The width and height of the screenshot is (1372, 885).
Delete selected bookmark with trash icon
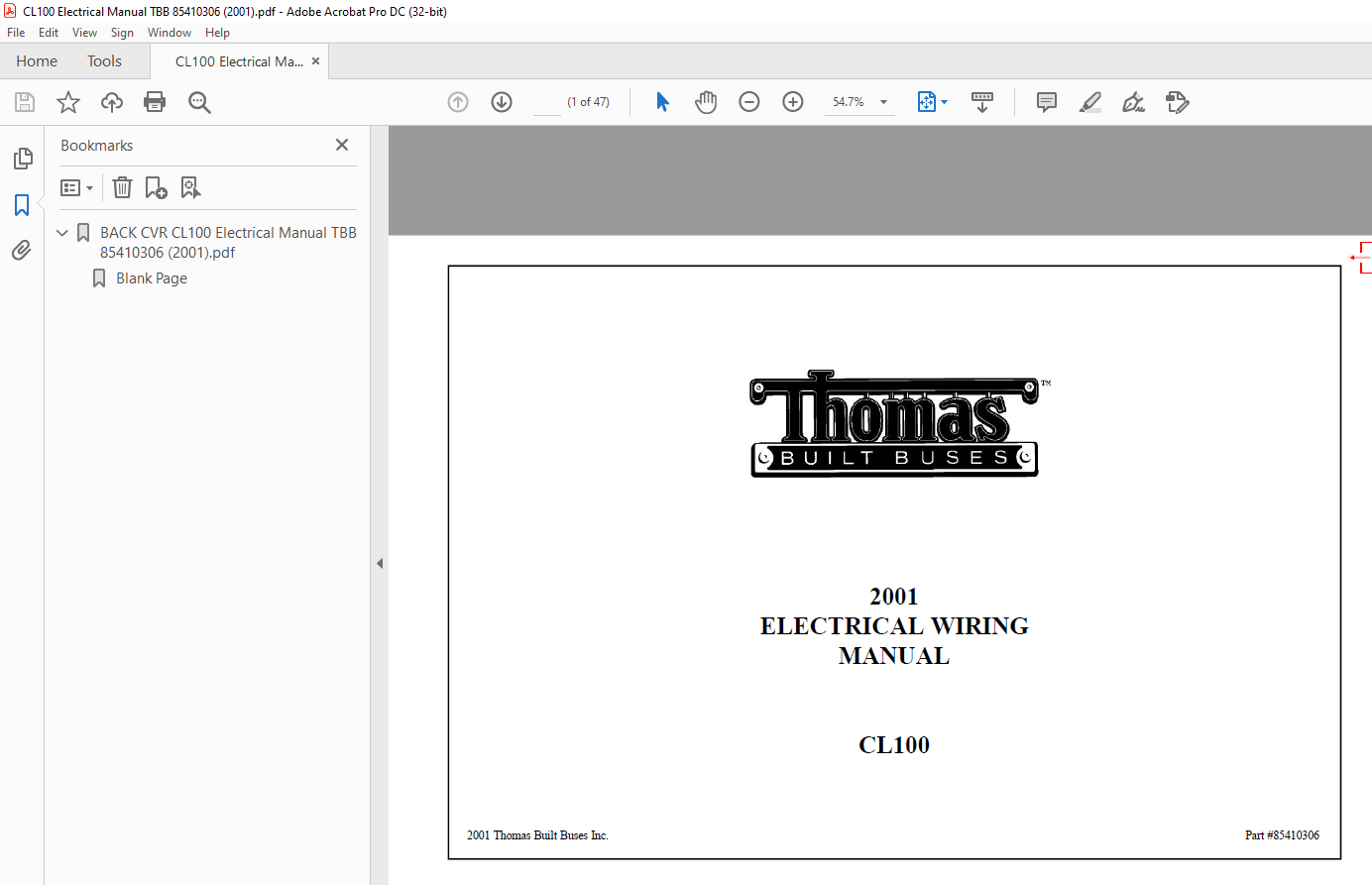(x=122, y=187)
